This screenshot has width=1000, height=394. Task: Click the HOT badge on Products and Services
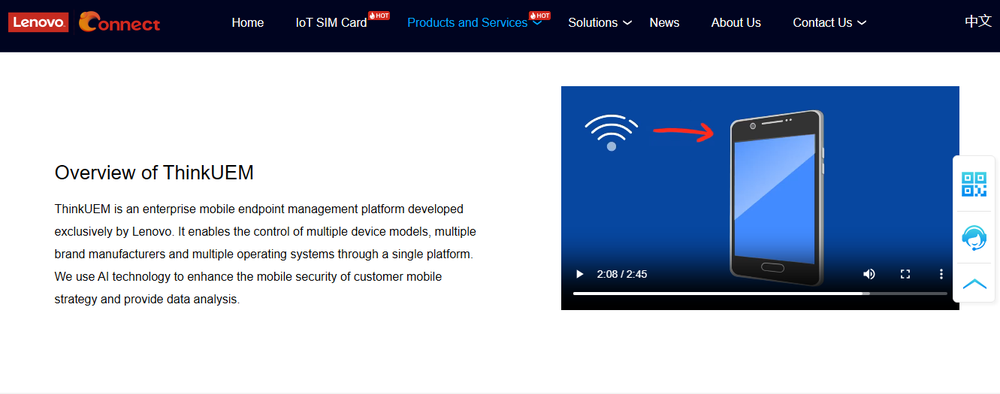coord(540,15)
